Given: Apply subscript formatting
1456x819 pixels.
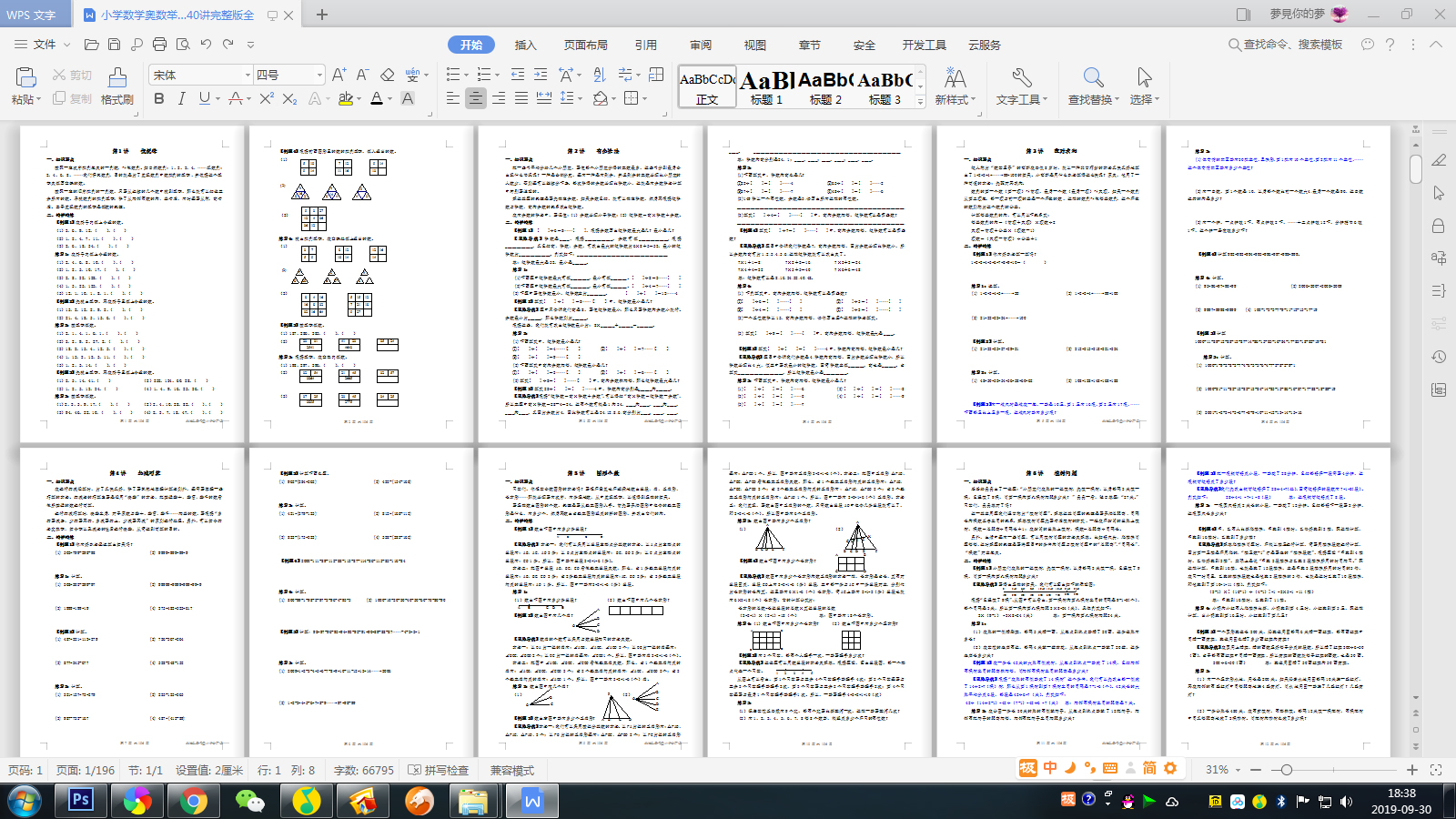Looking at the screenshot, I should pyautogui.click(x=289, y=98).
